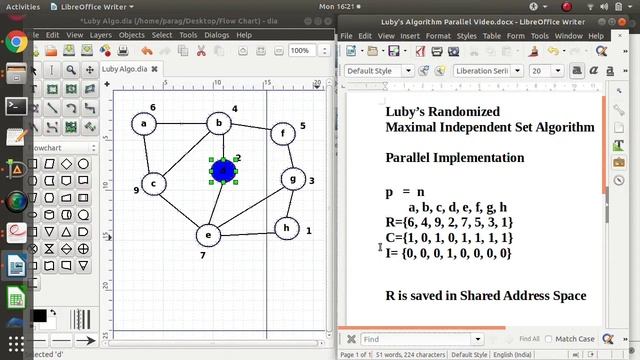Click word count in Writer status bar
Screen dimensions: 640x360
pyautogui.click(x=410, y=355)
